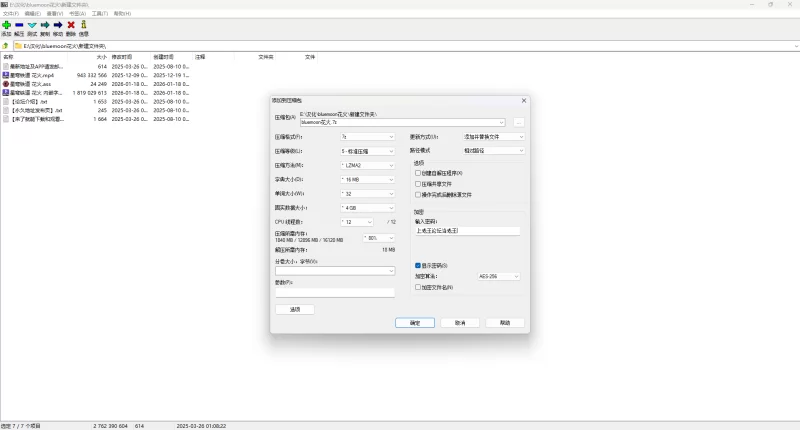Open the archive name 'bluemoon' combo box
800x430 pixels.
tap(403, 122)
